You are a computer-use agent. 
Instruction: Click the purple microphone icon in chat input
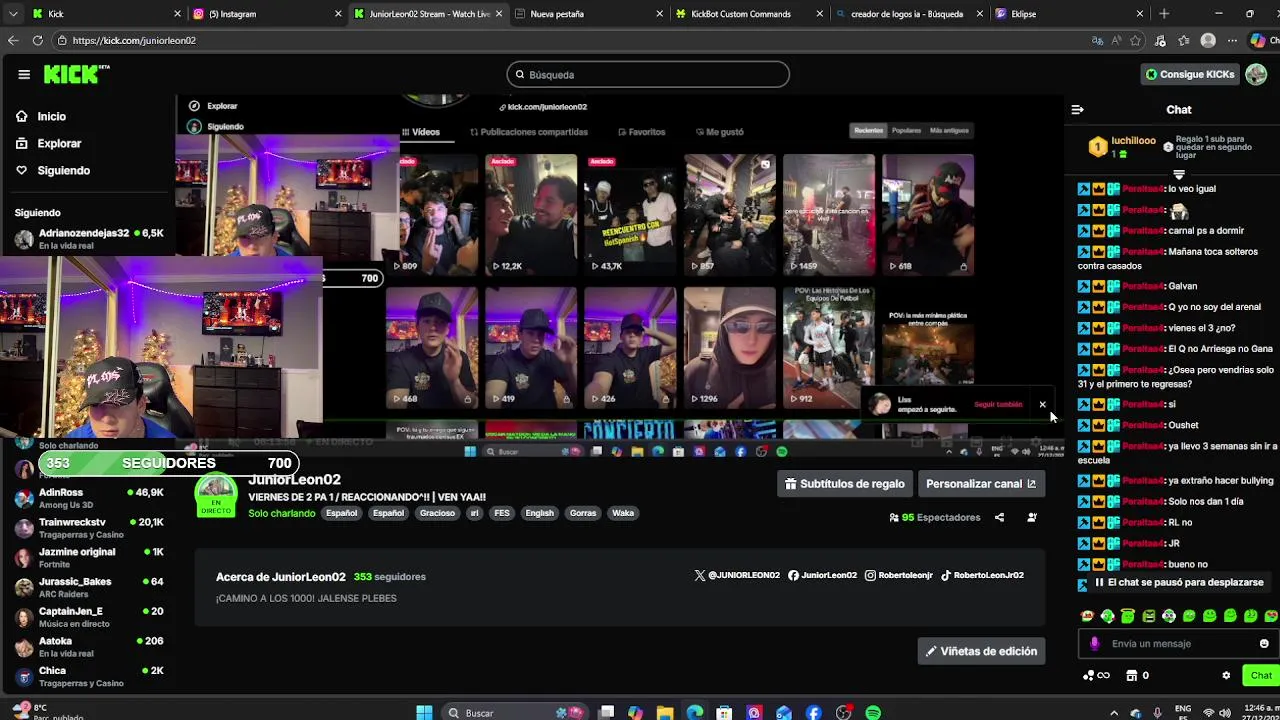pyautogui.click(x=1095, y=644)
